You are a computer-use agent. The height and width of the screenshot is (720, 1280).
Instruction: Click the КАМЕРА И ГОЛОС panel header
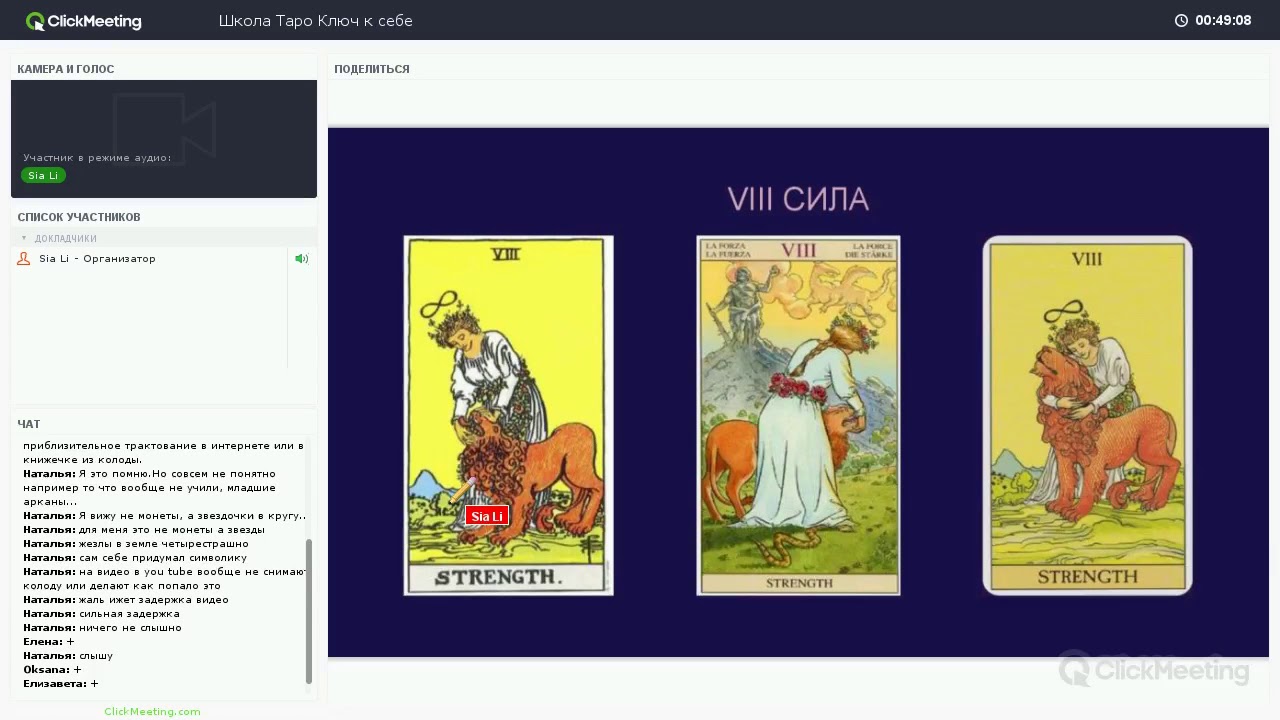(66, 69)
